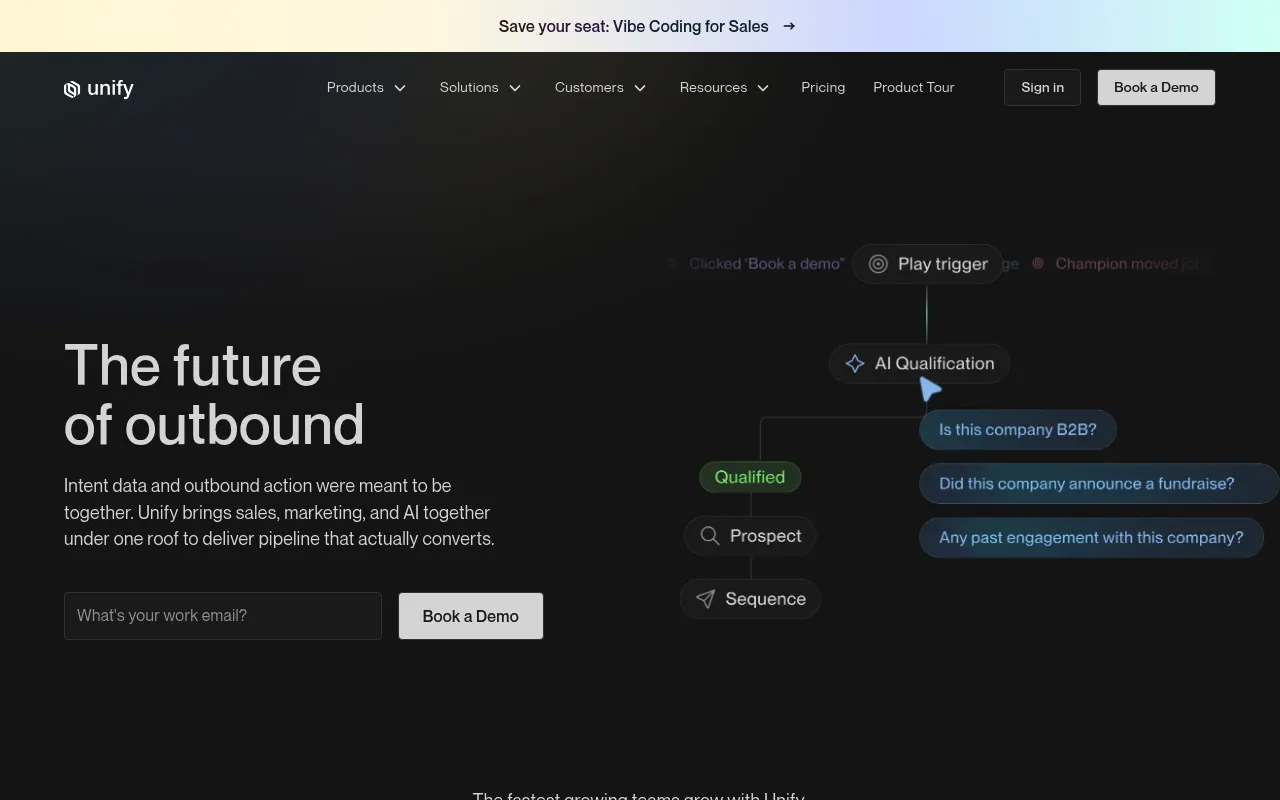Click the AI Qualification sparkle icon
Viewport: 1280px width, 800px height.
855,364
